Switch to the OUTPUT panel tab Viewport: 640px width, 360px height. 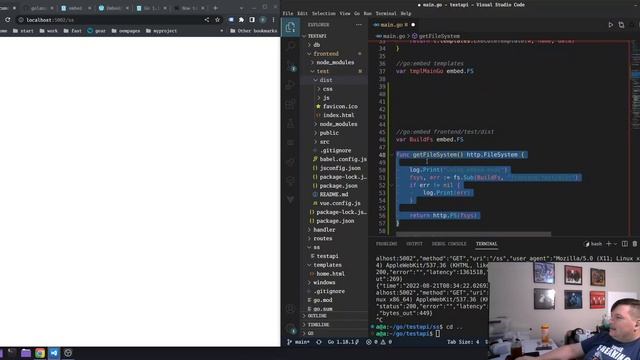tap(414, 244)
